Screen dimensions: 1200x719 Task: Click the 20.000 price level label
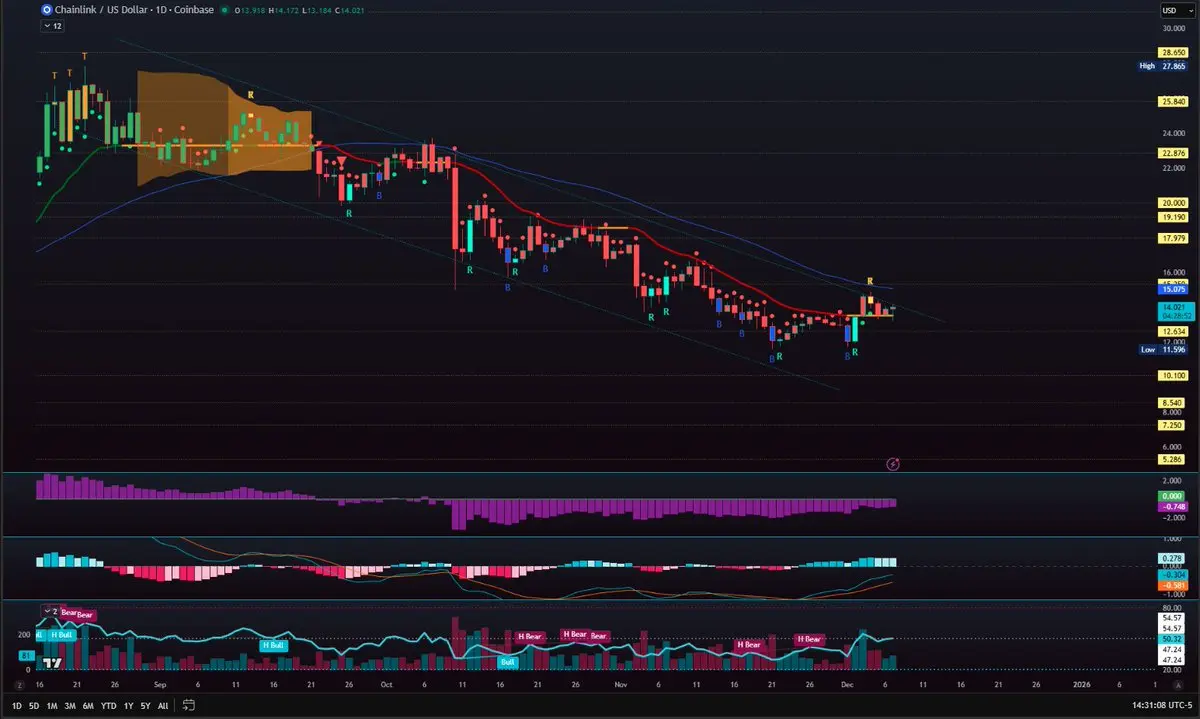tap(1172, 203)
